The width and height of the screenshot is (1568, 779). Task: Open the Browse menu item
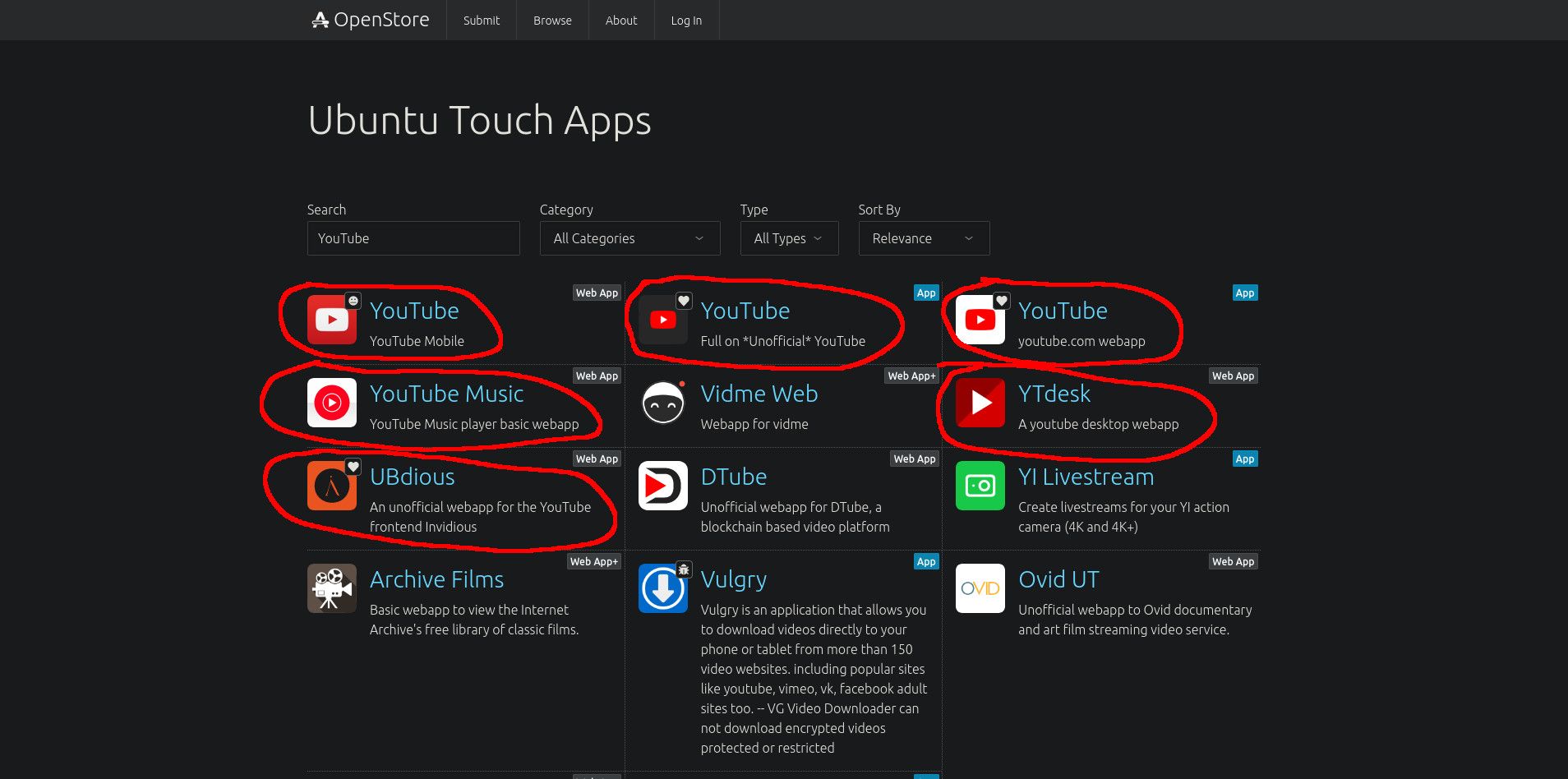click(552, 21)
